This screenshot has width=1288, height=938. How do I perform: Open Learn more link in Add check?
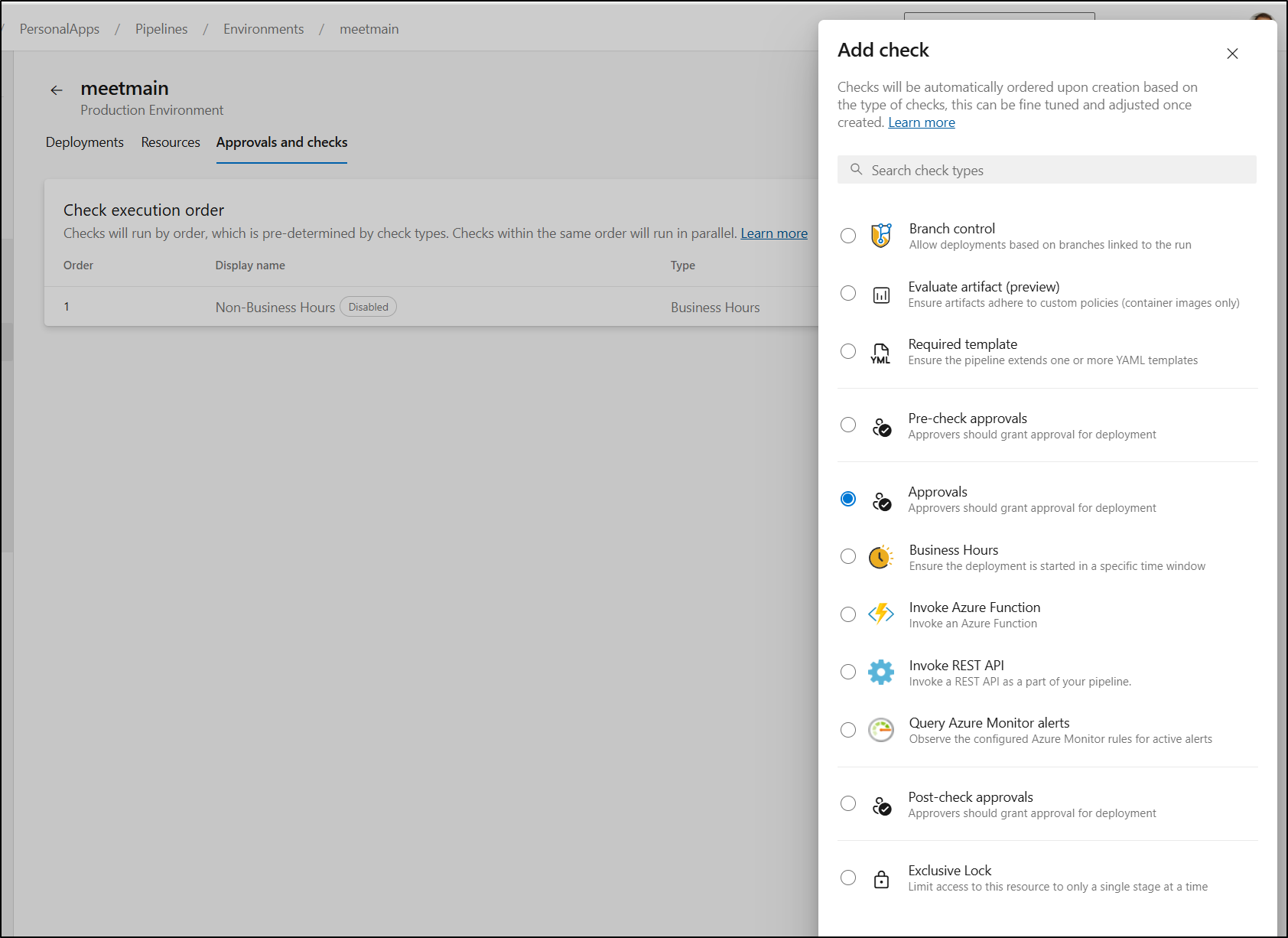tap(922, 122)
